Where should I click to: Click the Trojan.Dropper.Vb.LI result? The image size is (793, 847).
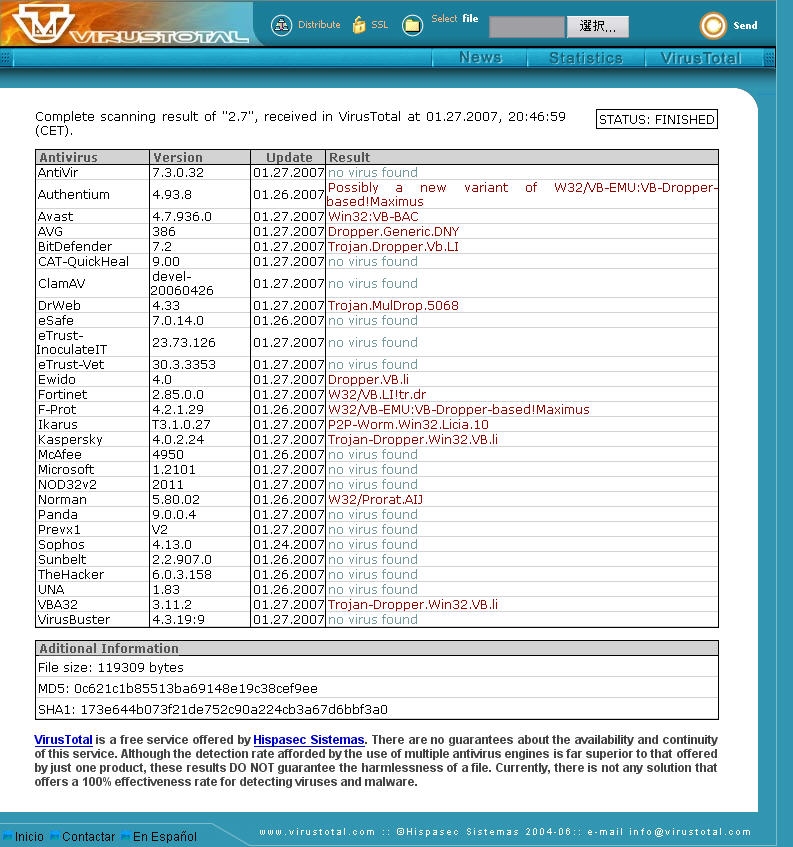pyautogui.click(x=393, y=246)
